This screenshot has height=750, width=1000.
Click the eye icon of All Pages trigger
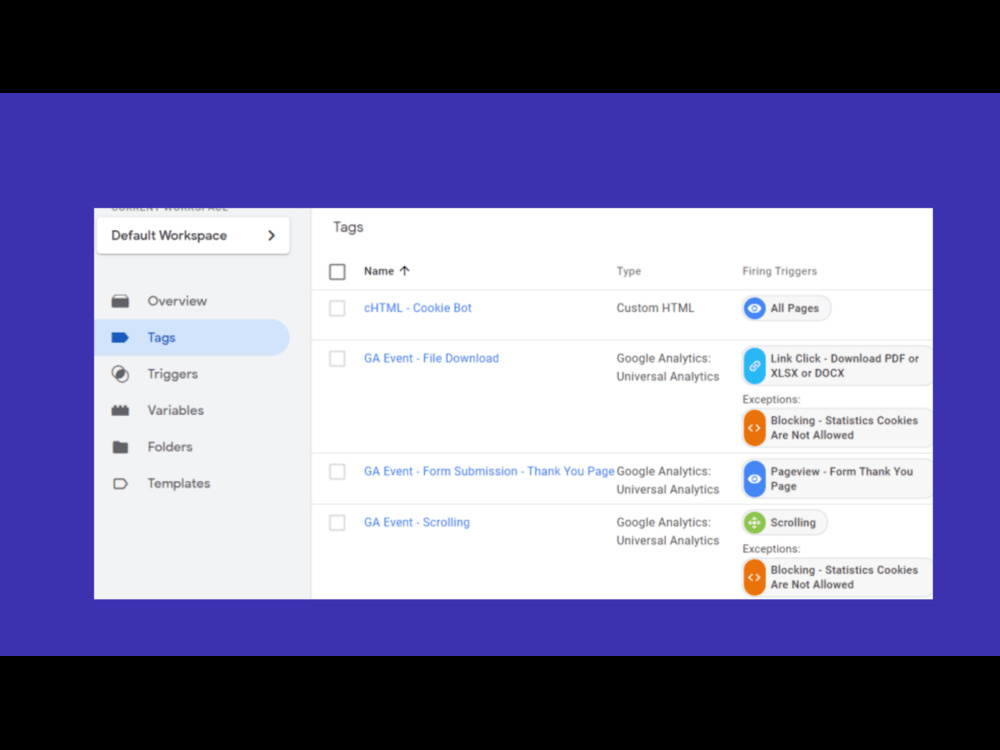[x=754, y=309]
